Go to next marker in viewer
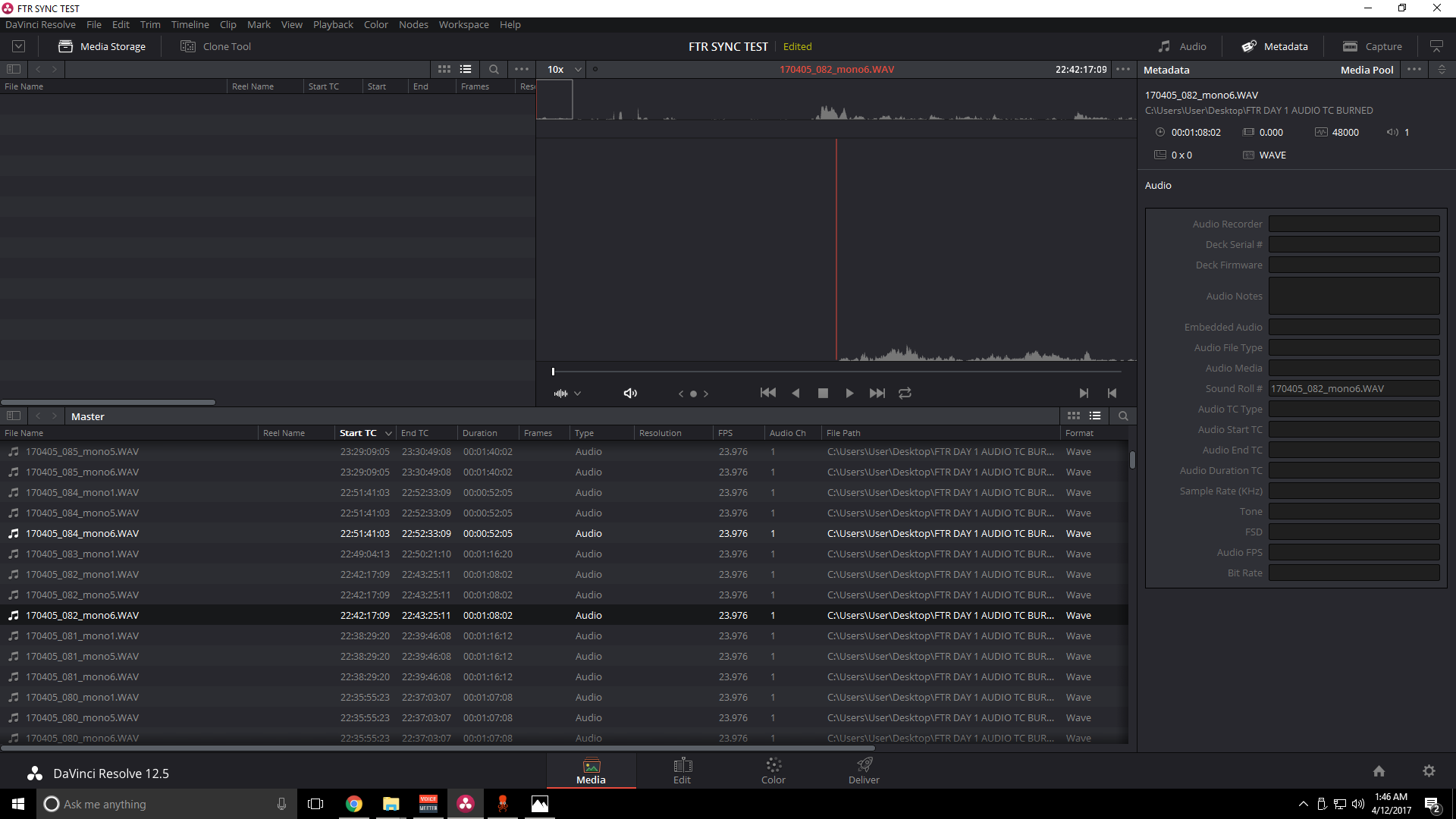This screenshot has height=819, width=1456. pos(706,394)
